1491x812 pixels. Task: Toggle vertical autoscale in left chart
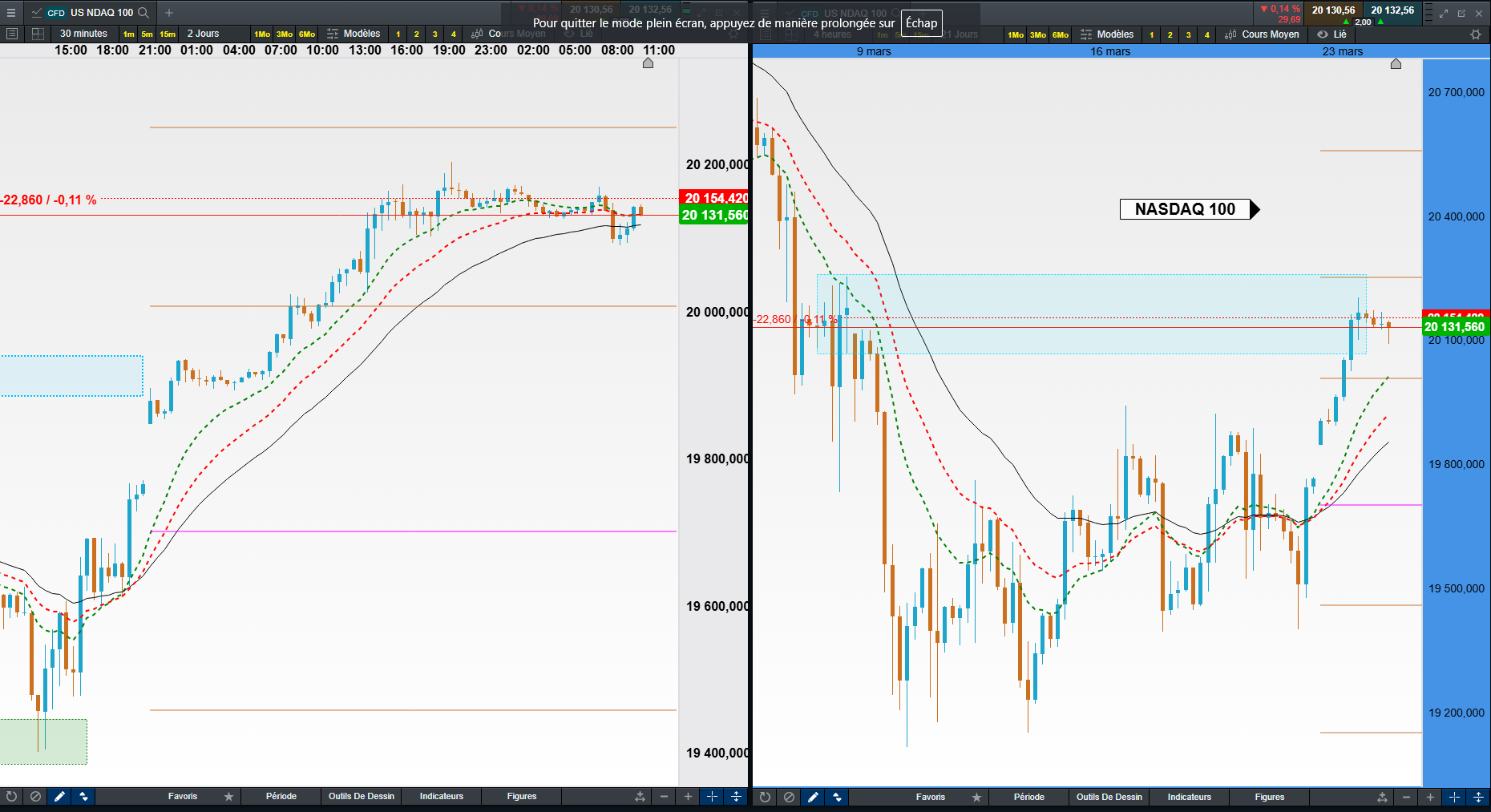pos(736,796)
